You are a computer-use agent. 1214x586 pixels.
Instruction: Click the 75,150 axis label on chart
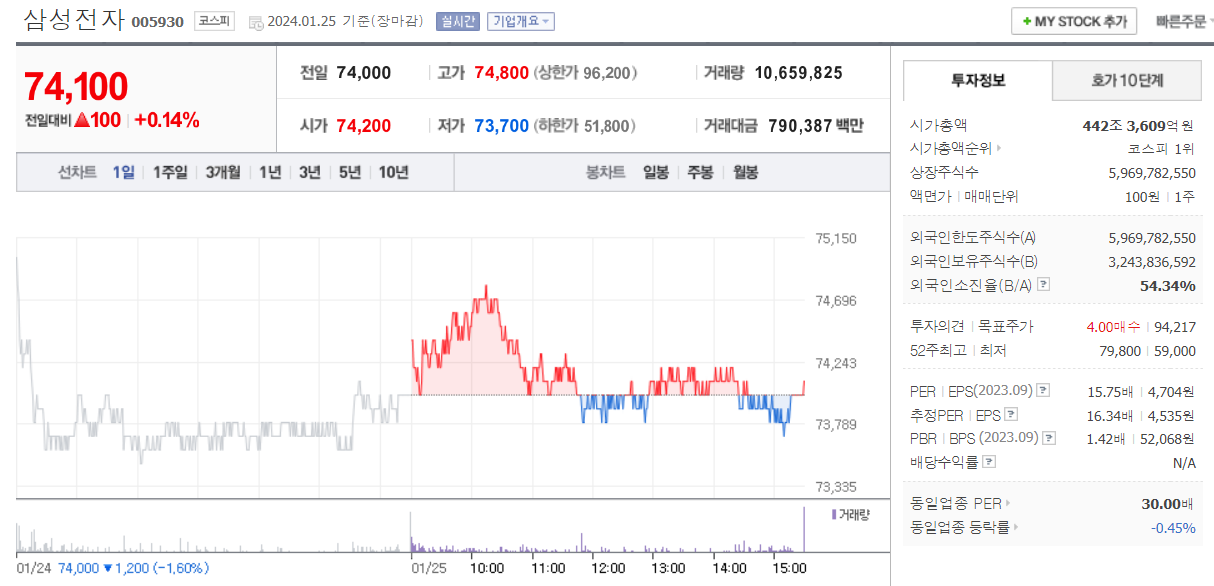837,238
